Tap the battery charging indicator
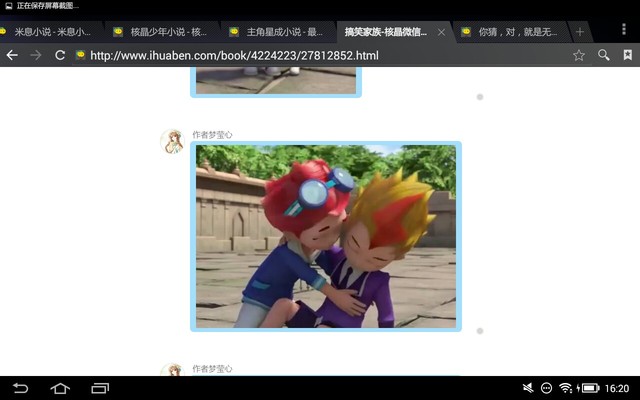The width and height of the screenshot is (640, 400). tap(588, 388)
